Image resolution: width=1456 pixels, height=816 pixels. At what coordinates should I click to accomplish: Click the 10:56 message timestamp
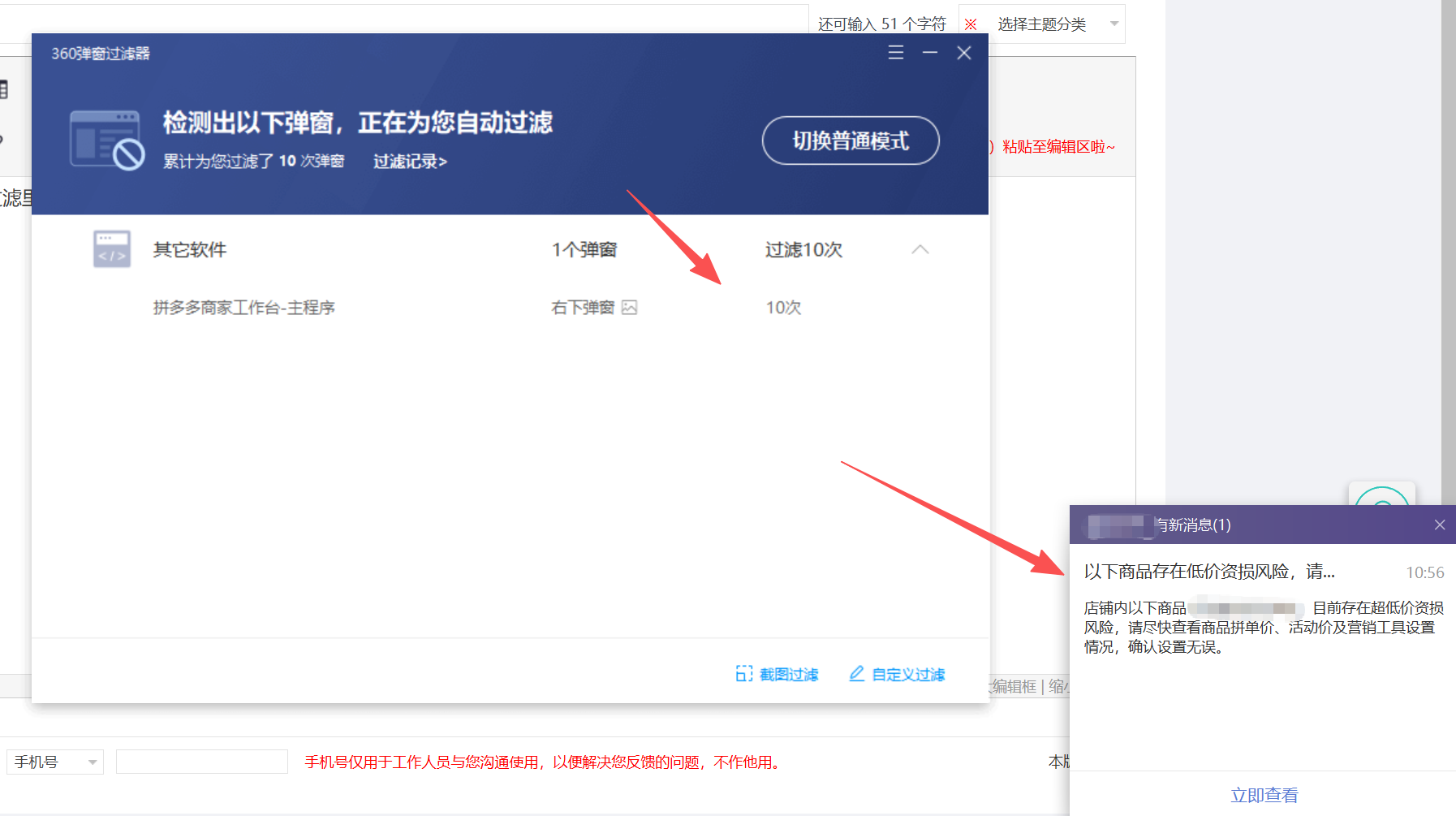point(1425,572)
